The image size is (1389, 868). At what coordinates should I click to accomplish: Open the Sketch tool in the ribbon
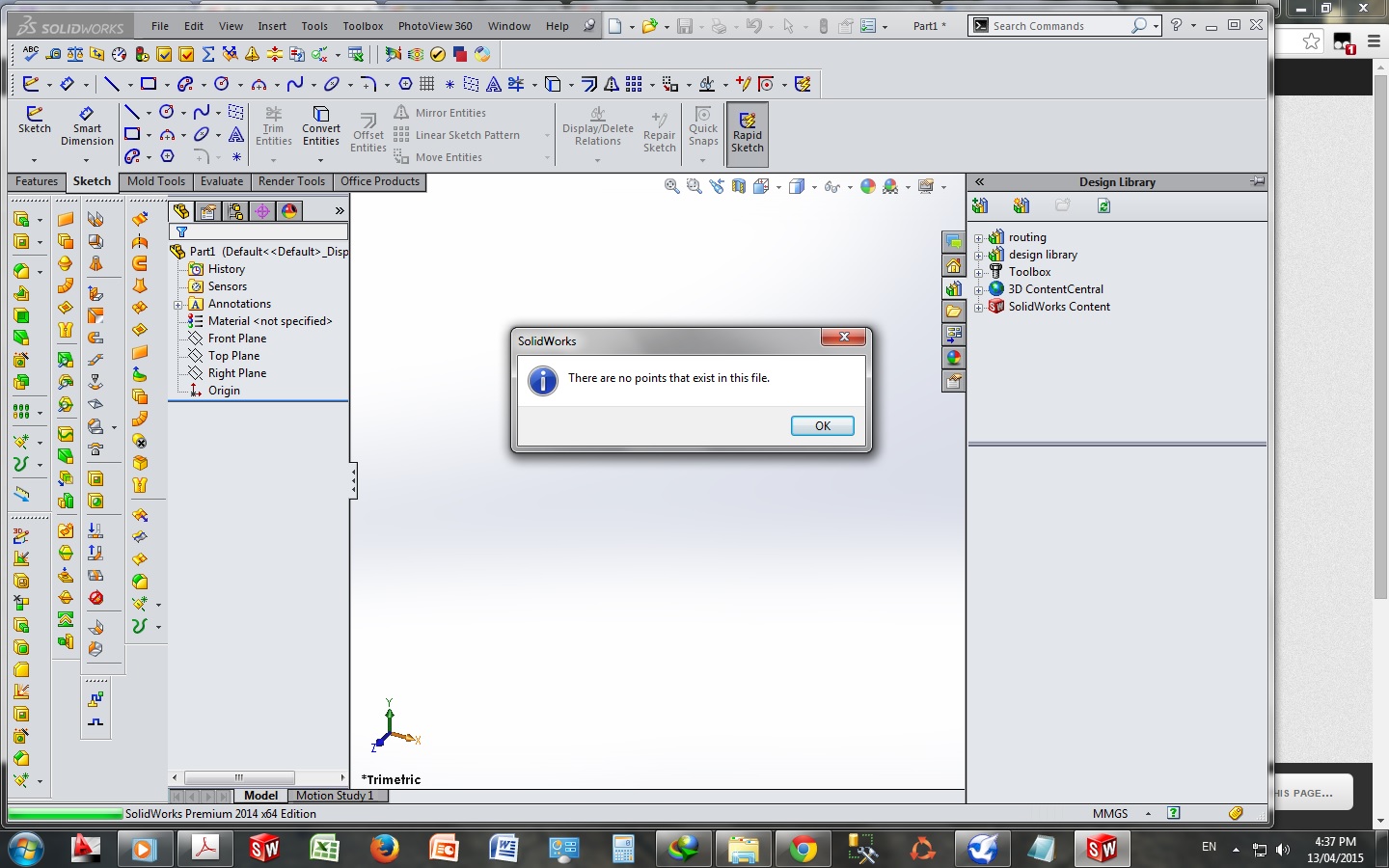click(x=34, y=121)
